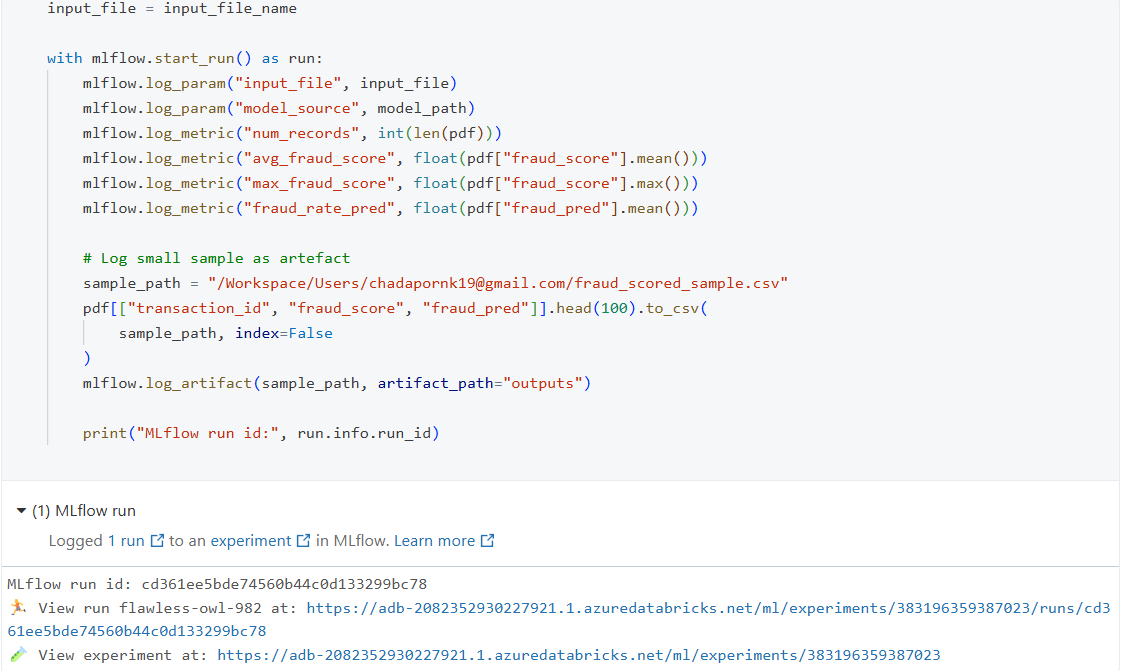1121x671 pixels.
Task: Open the "Learn more" link
Action: (x=434, y=541)
